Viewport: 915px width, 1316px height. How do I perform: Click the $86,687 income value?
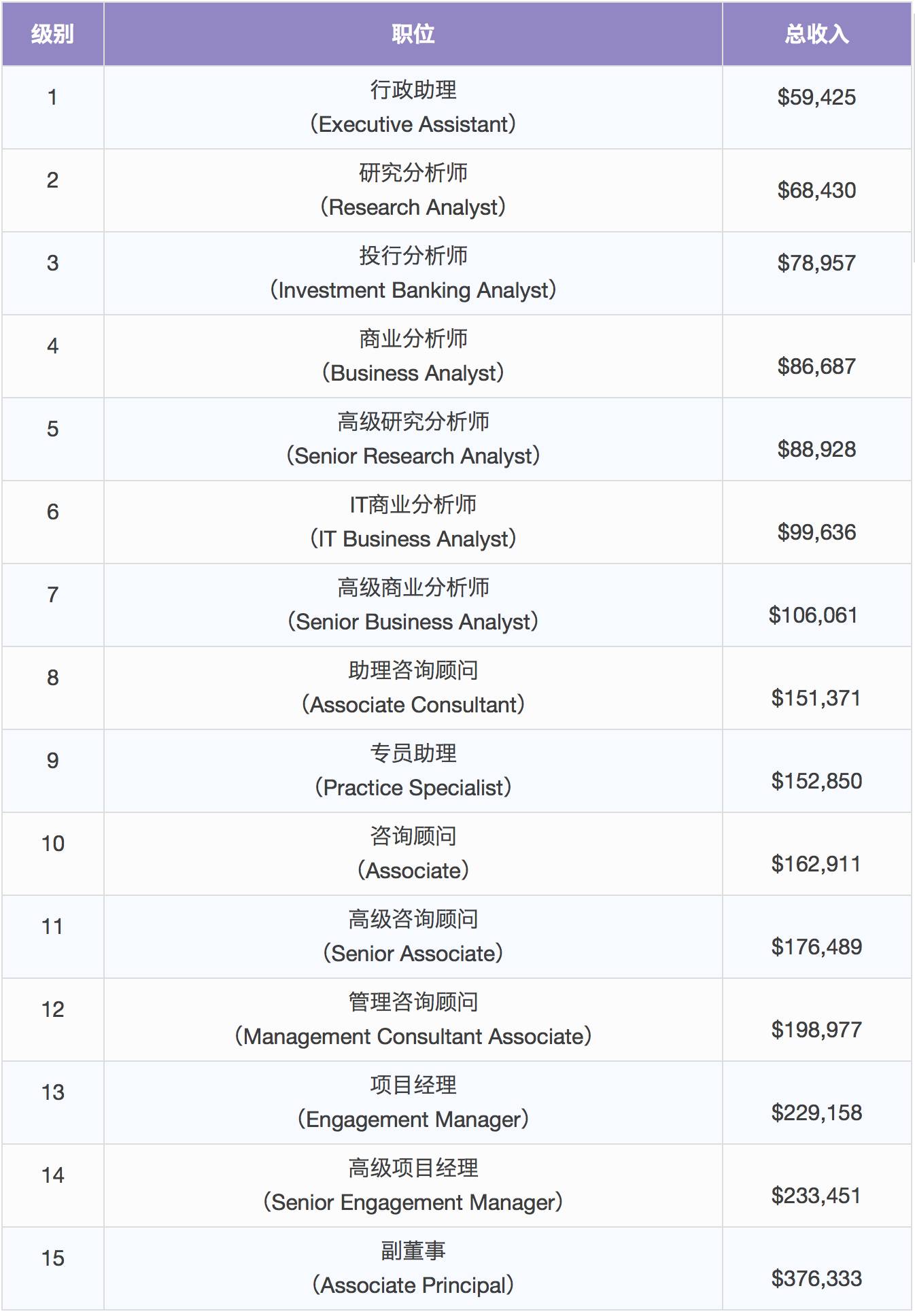(816, 366)
